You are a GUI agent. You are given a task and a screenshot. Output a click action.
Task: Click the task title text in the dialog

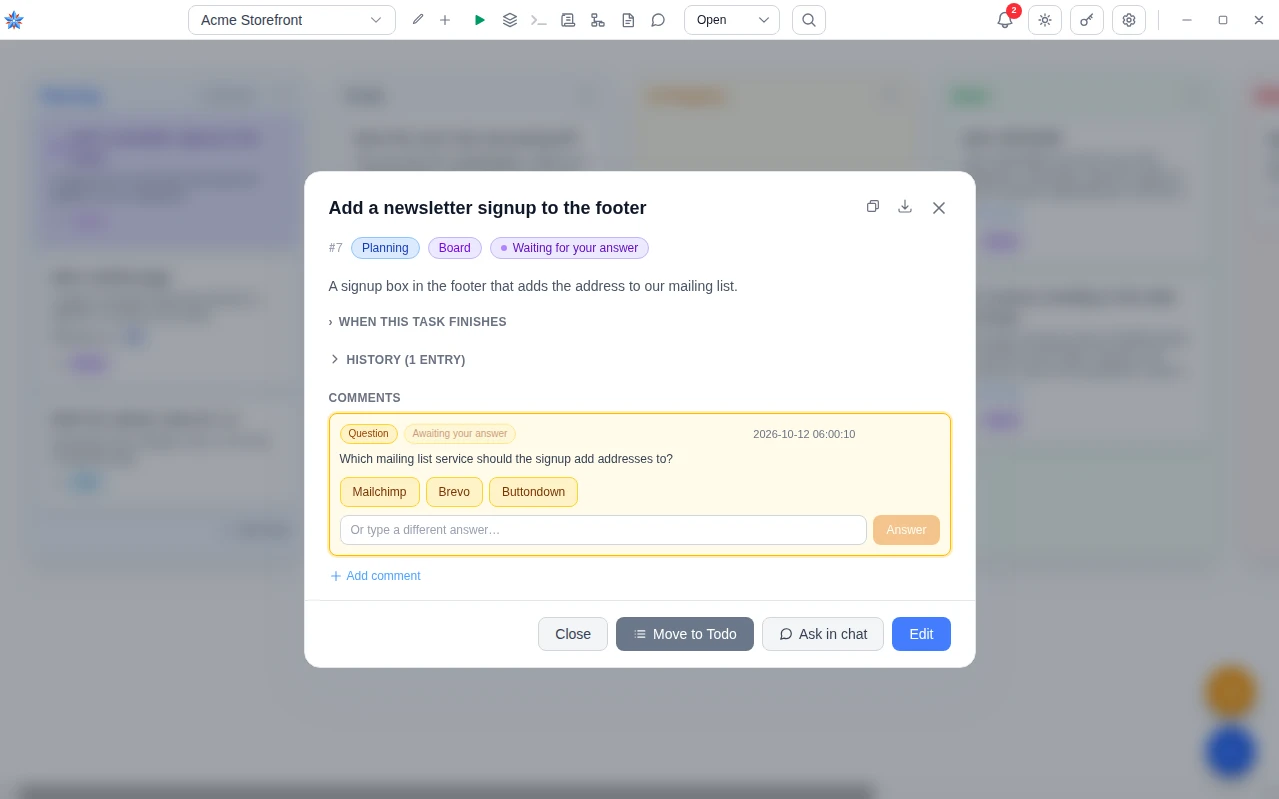487,208
